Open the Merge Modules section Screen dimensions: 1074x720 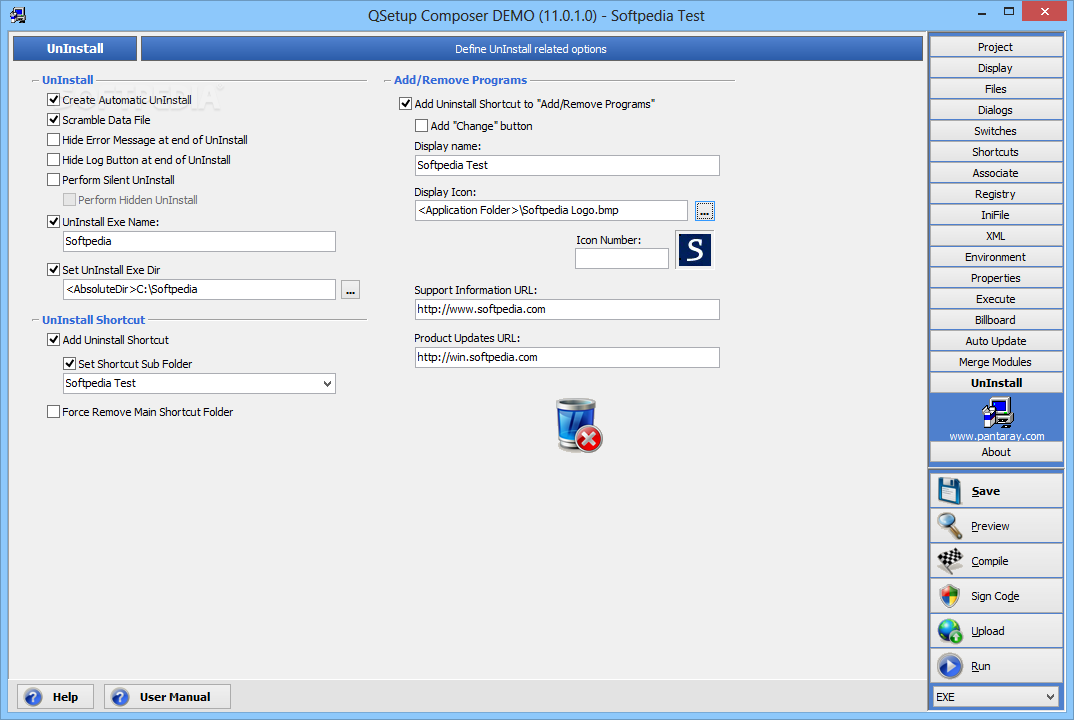coord(996,362)
